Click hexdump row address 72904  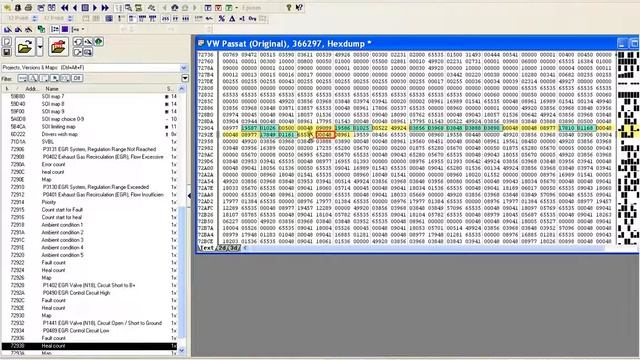pos(206,128)
